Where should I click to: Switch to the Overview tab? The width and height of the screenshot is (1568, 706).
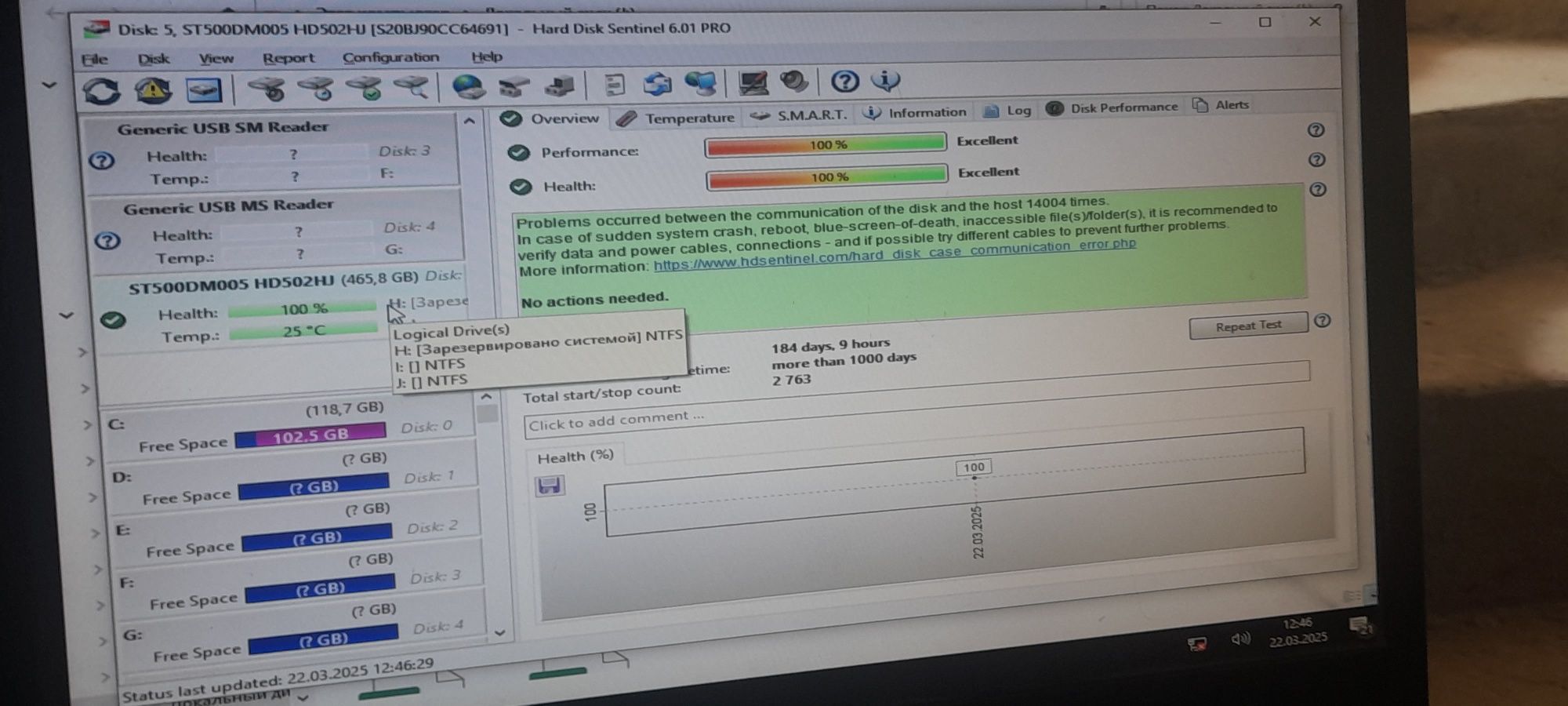tap(552, 118)
